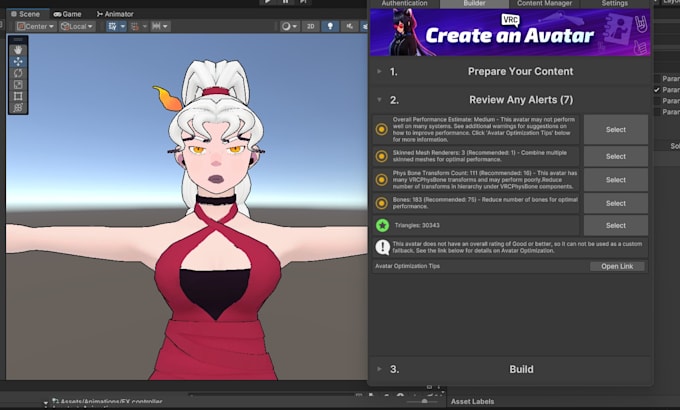Screen dimensions: 680x410
Task: Click the Create an Avatar banner
Action: click(510, 33)
